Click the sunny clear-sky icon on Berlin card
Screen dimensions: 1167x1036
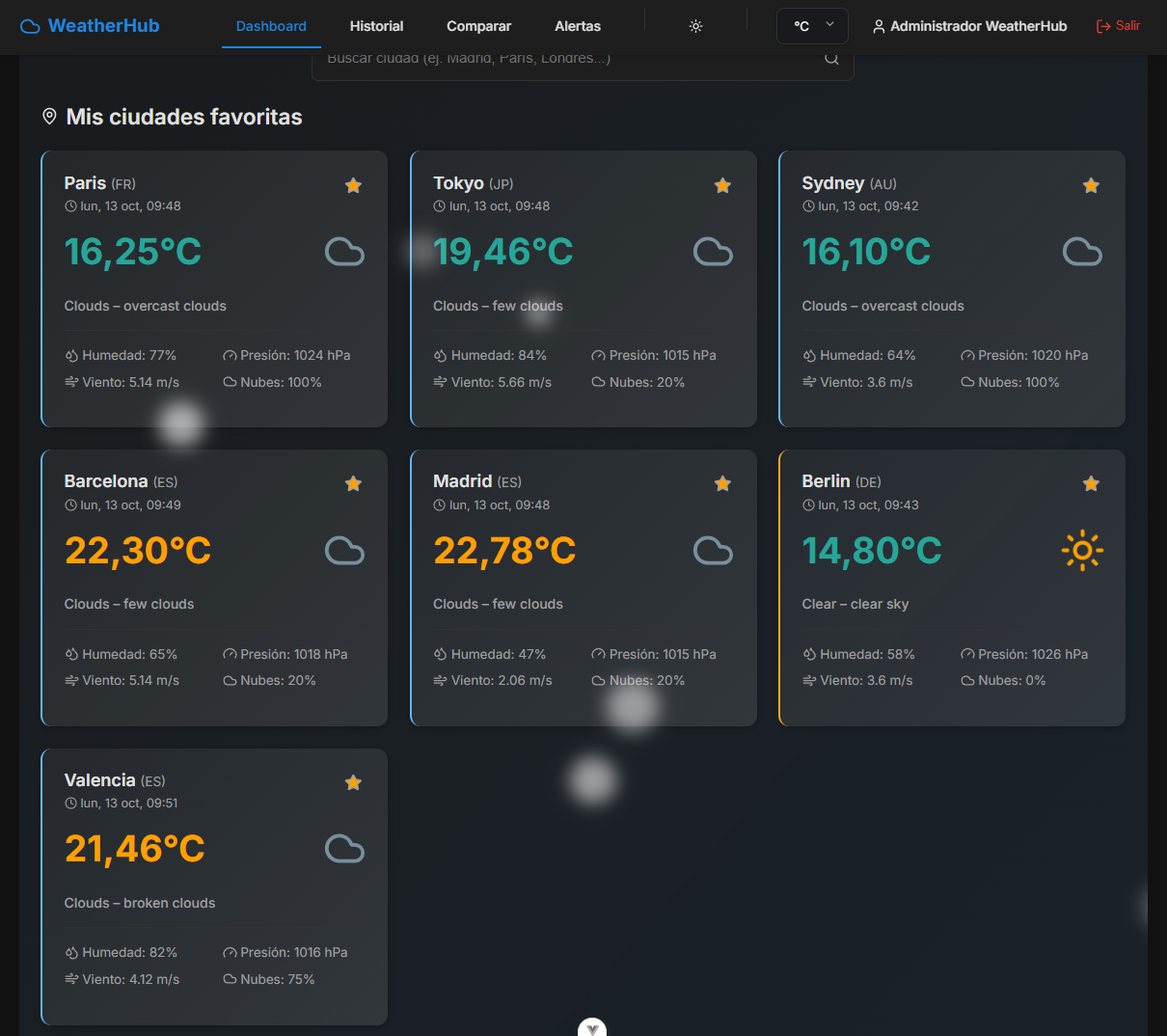tap(1082, 550)
